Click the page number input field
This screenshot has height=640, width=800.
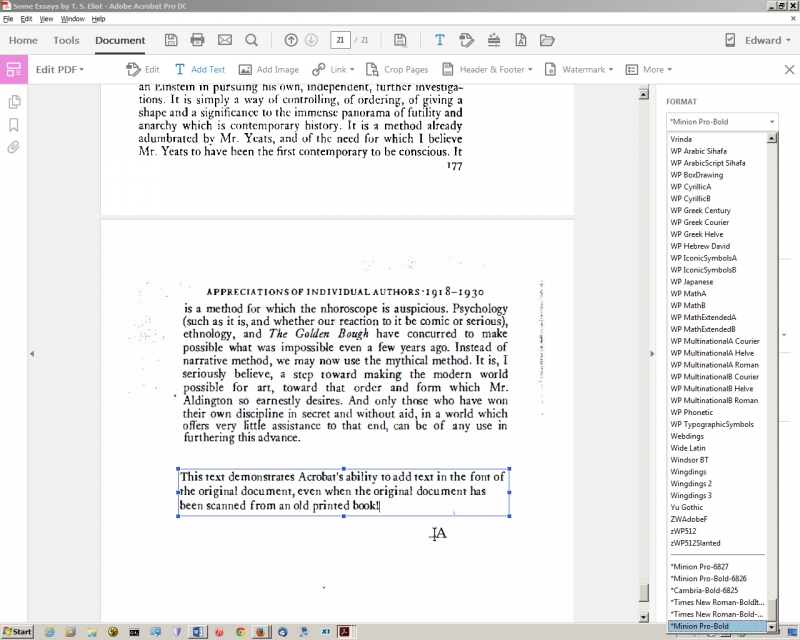pos(342,40)
